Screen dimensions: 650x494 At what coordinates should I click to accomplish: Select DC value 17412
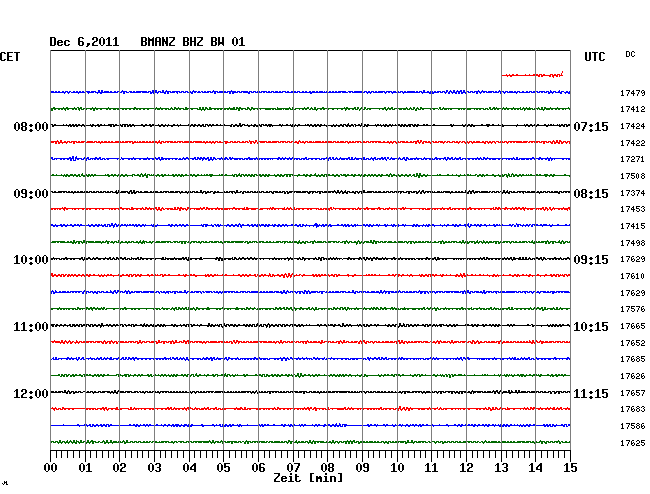[x=633, y=109]
